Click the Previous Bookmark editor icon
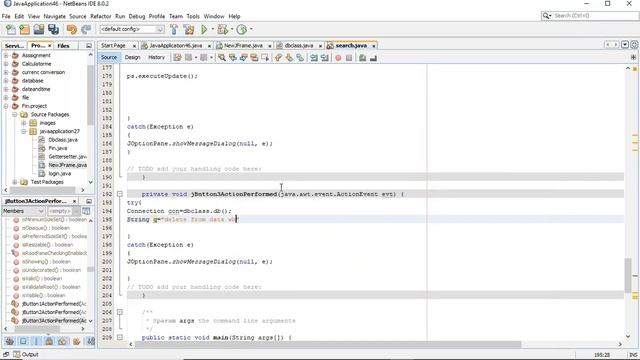 pos(278,58)
